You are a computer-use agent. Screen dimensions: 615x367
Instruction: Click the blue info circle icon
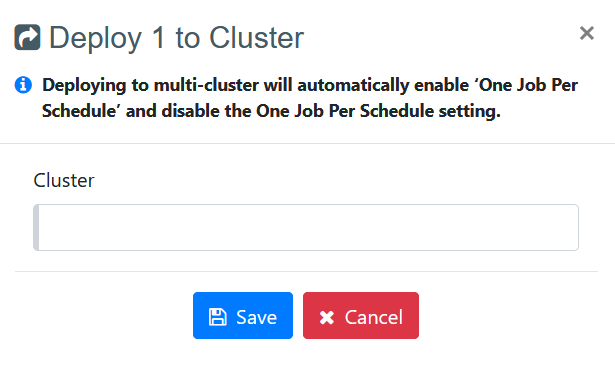(x=23, y=85)
